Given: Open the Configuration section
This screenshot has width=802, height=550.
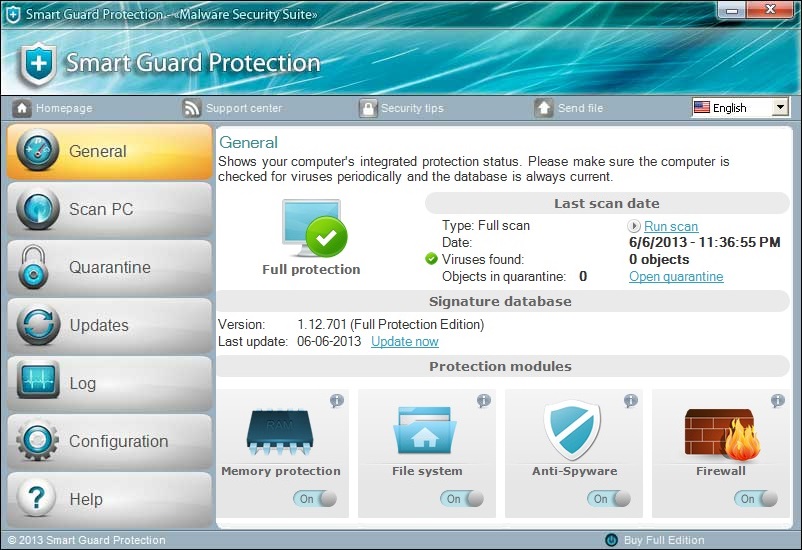Looking at the screenshot, I should click(109, 441).
